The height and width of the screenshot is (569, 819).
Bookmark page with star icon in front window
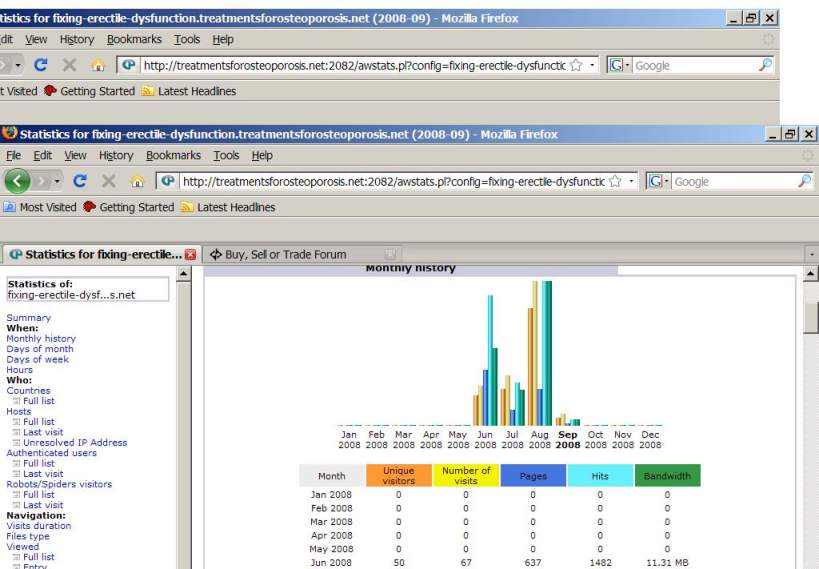coord(616,182)
